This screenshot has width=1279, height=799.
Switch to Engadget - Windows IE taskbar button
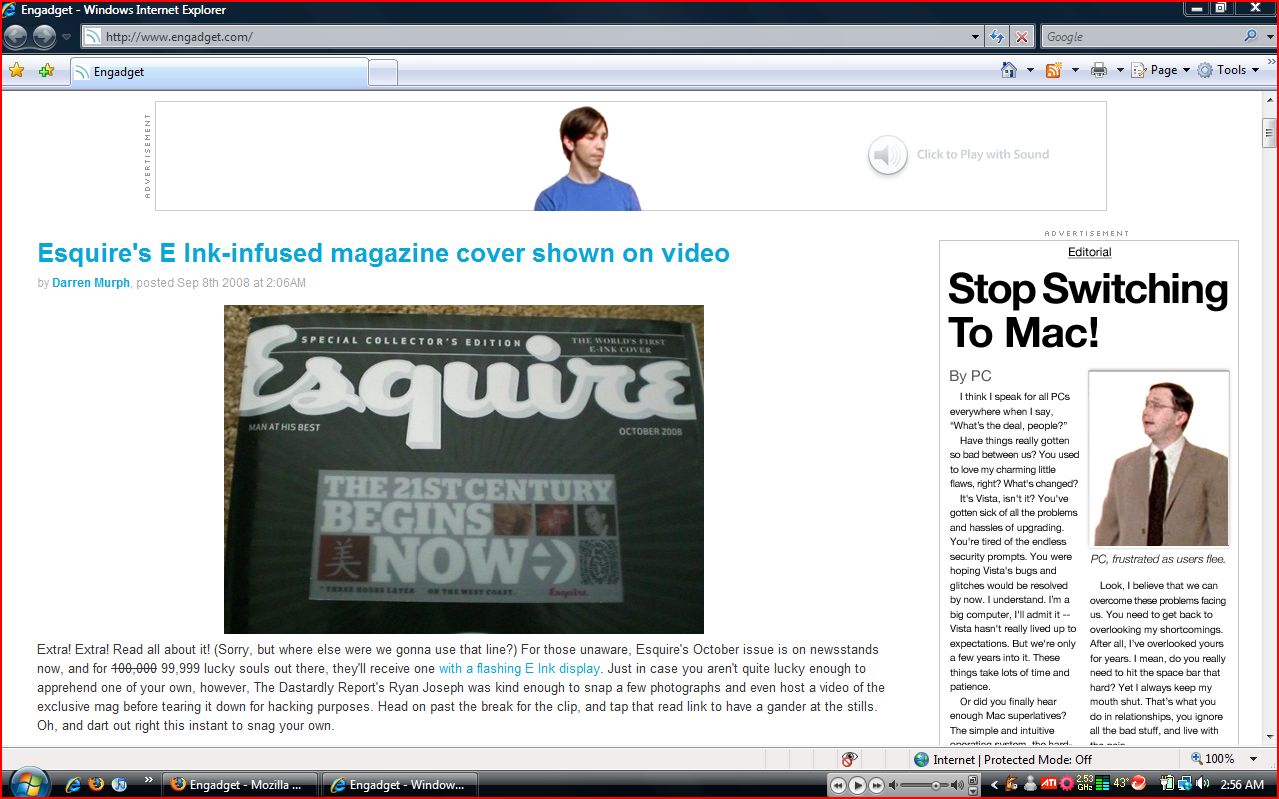click(400, 785)
